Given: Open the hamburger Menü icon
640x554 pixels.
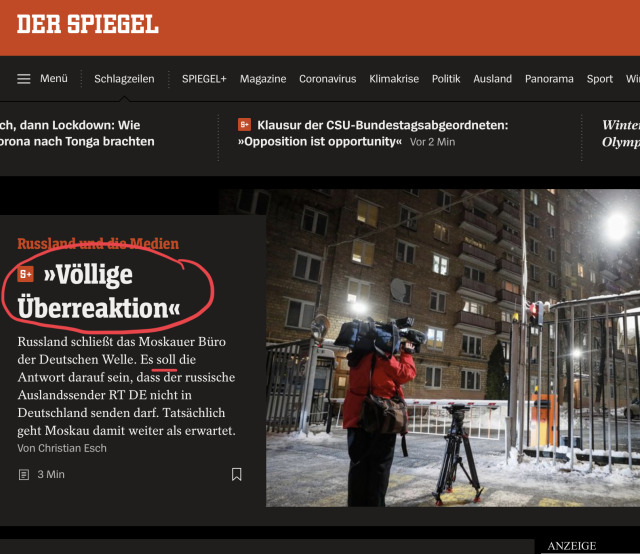Looking at the screenshot, I should (x=24, y=79).
